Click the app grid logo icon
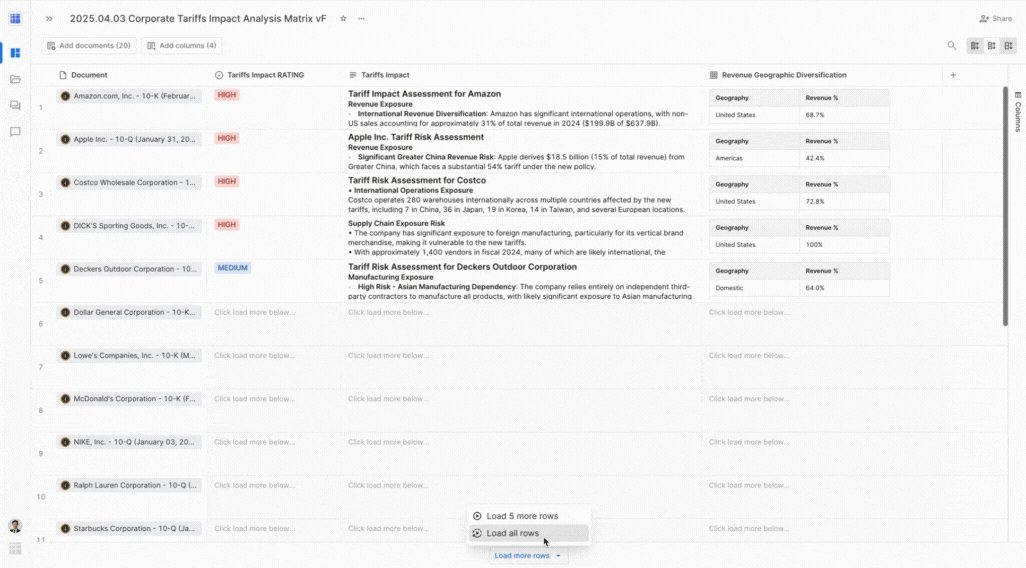 click(x=15, y=18)
